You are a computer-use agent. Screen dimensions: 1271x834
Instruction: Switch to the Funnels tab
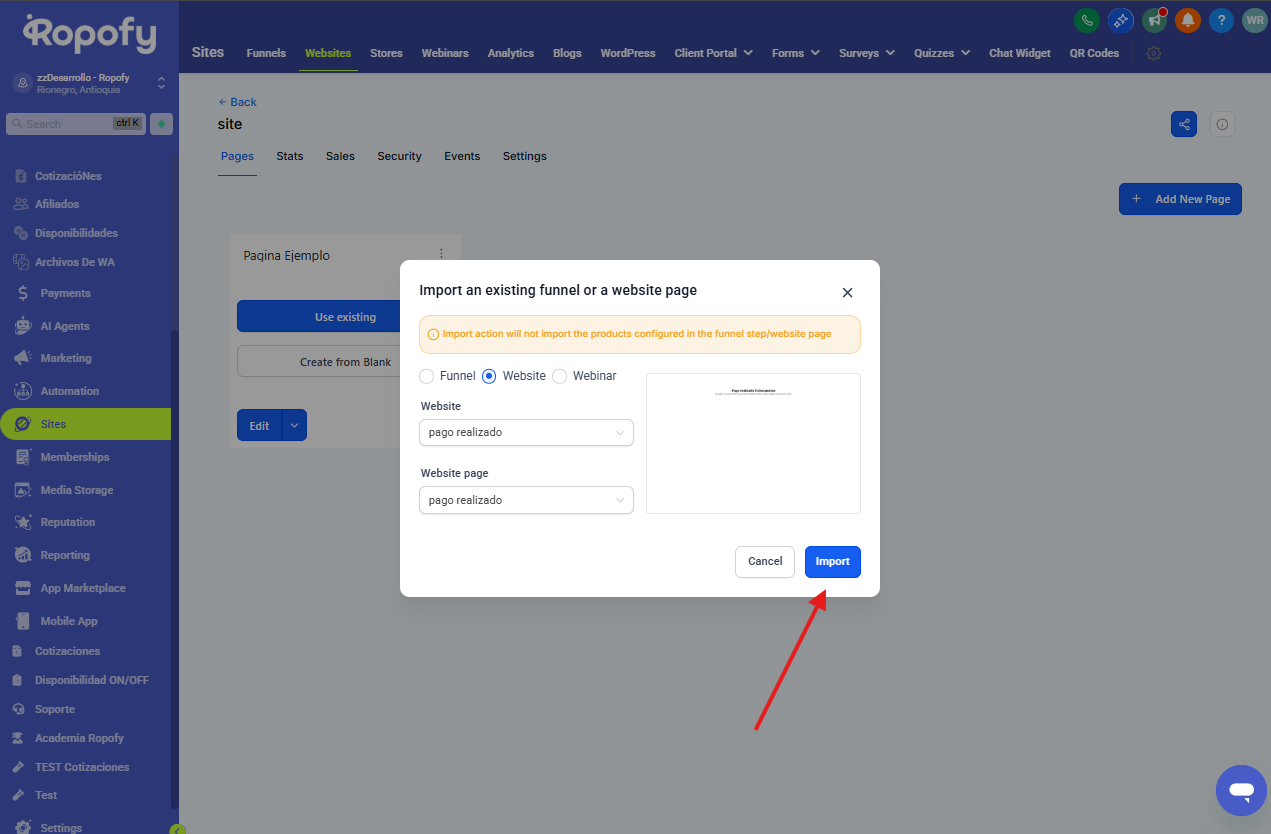point(266,53)
